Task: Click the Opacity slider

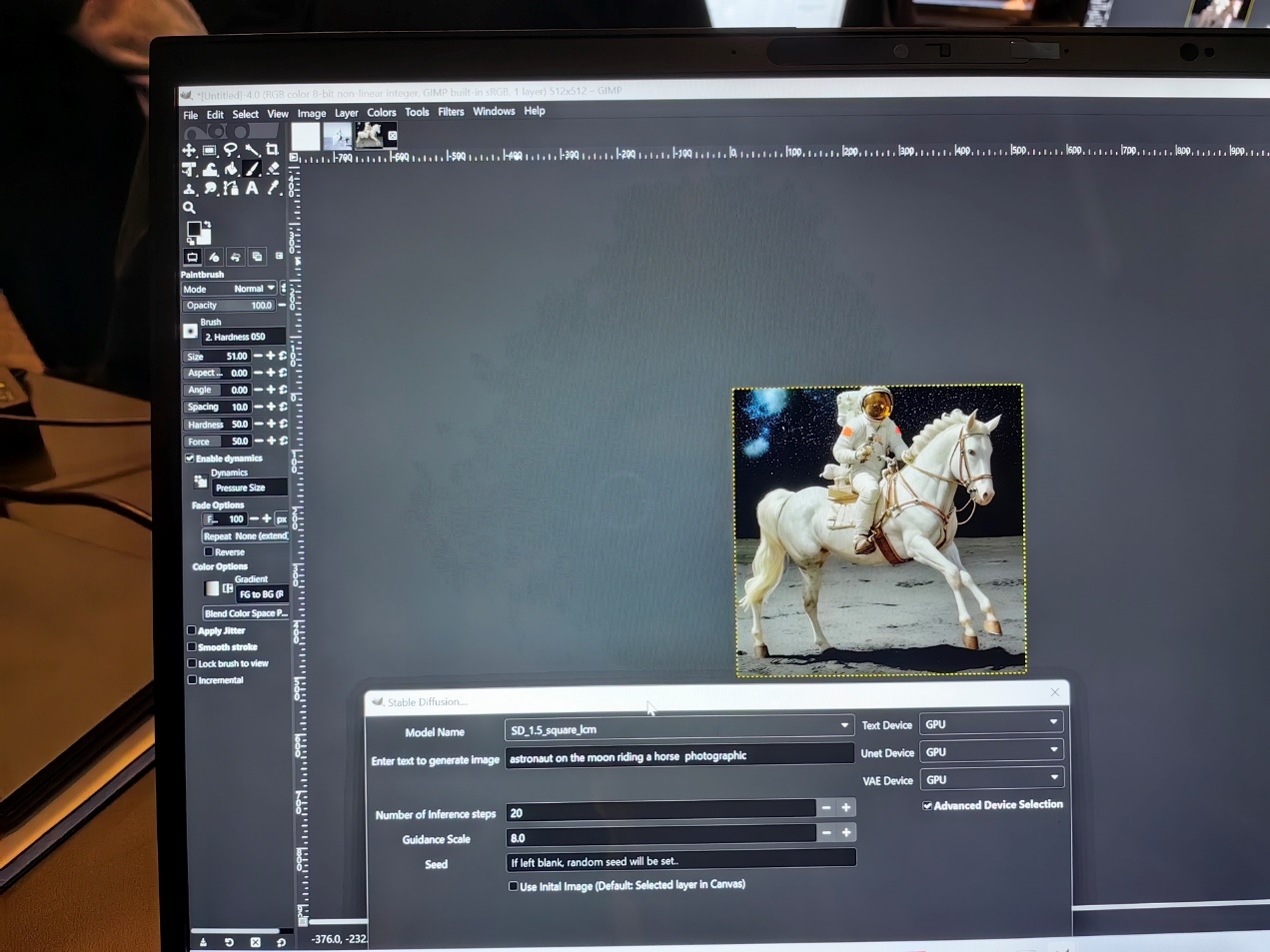Action: coord(230,306)
